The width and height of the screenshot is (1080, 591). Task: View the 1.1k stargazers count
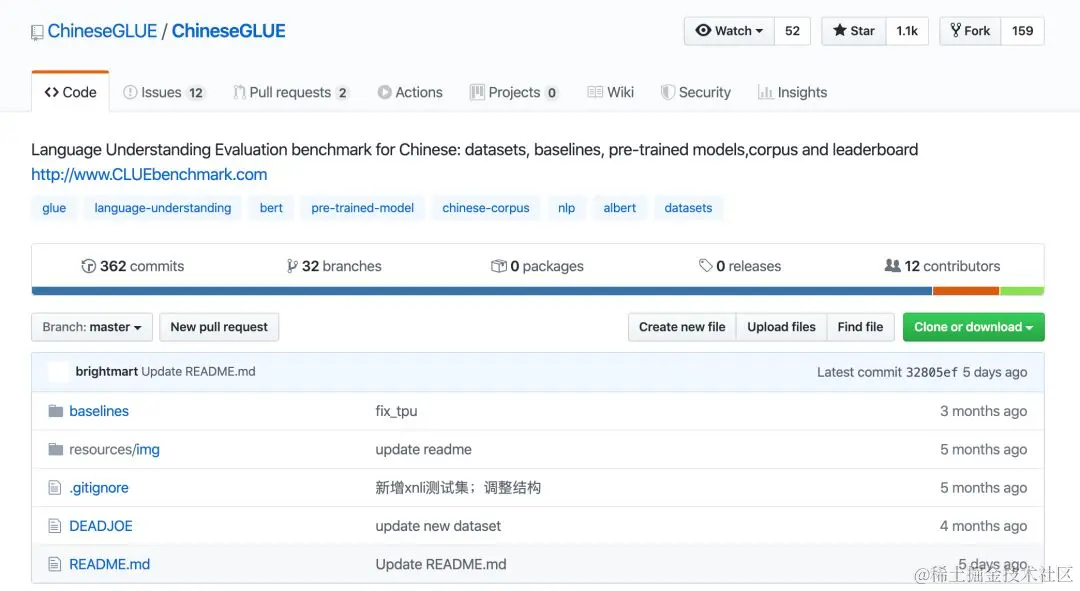pyautogui.click(x=907, y=31)
